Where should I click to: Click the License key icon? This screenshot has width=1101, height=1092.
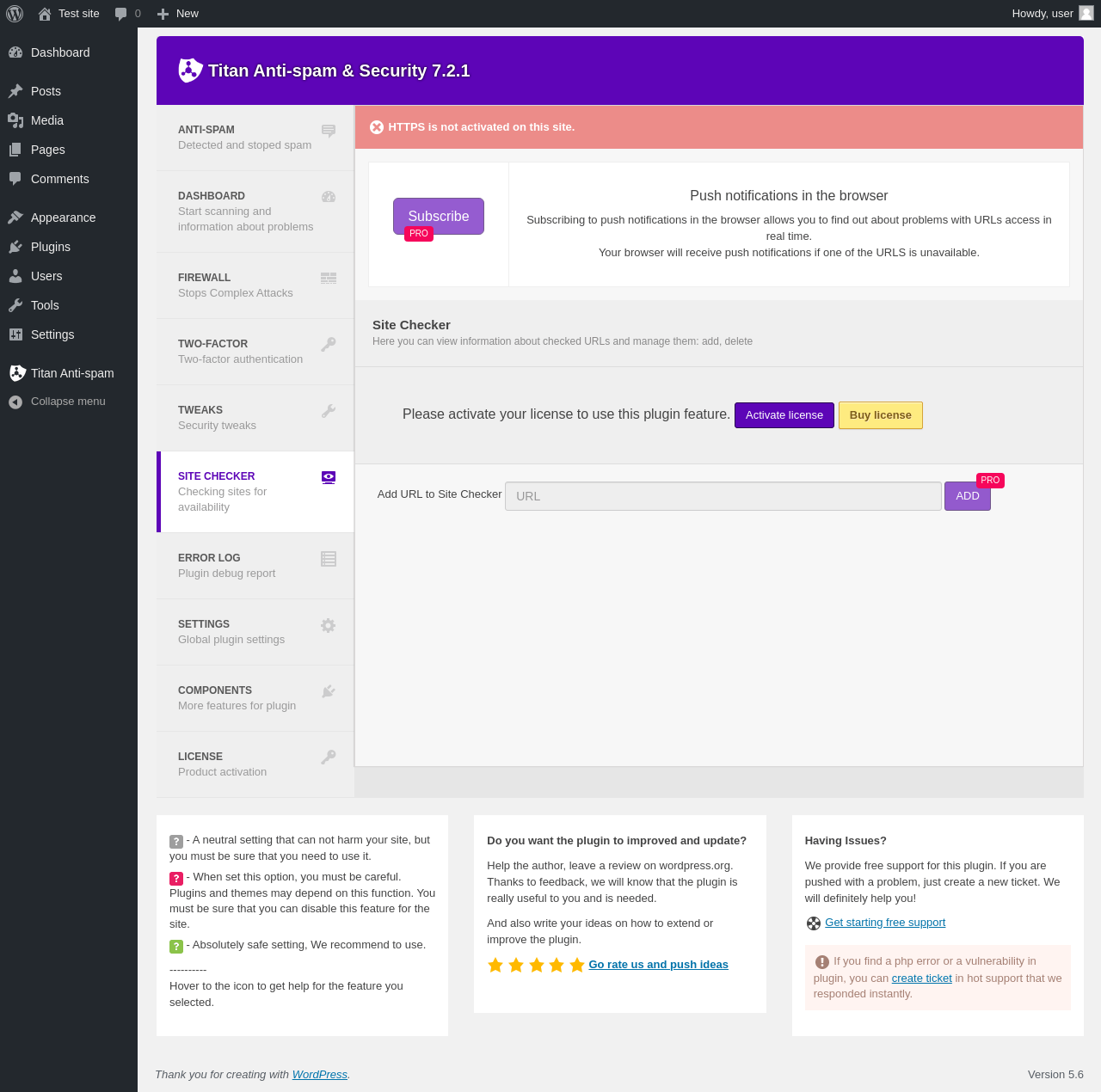coord(329,758)
